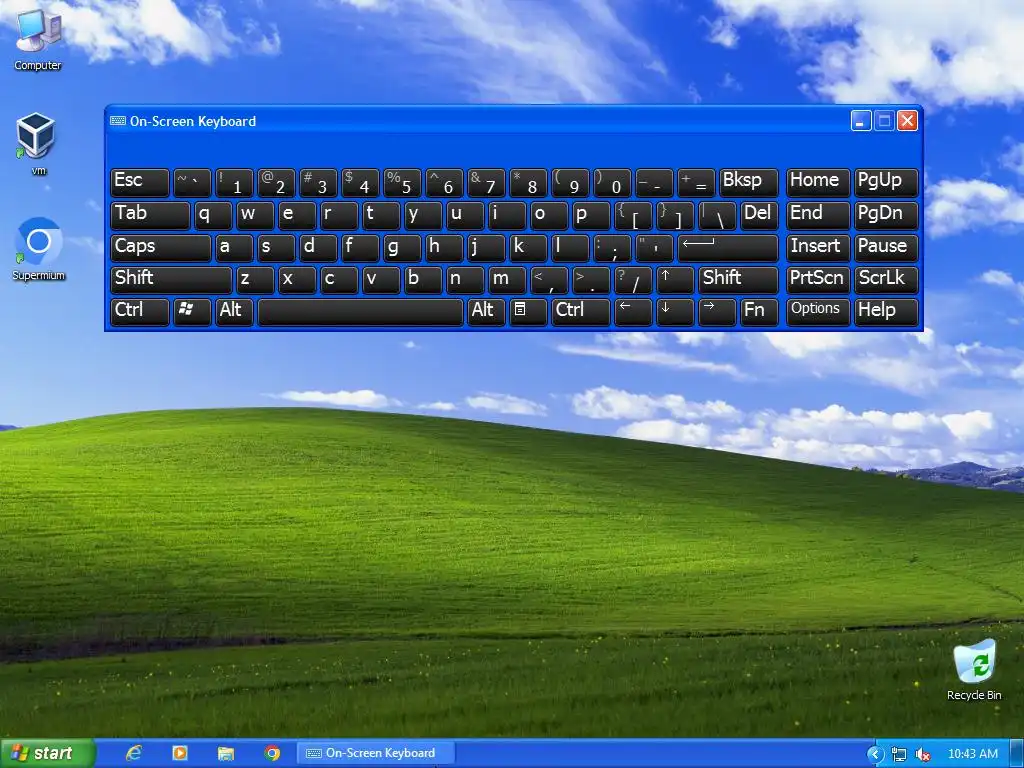The image size is (1024, 768).
Task: Close the On-Screen Keyboard window
Action: (907, 121)
